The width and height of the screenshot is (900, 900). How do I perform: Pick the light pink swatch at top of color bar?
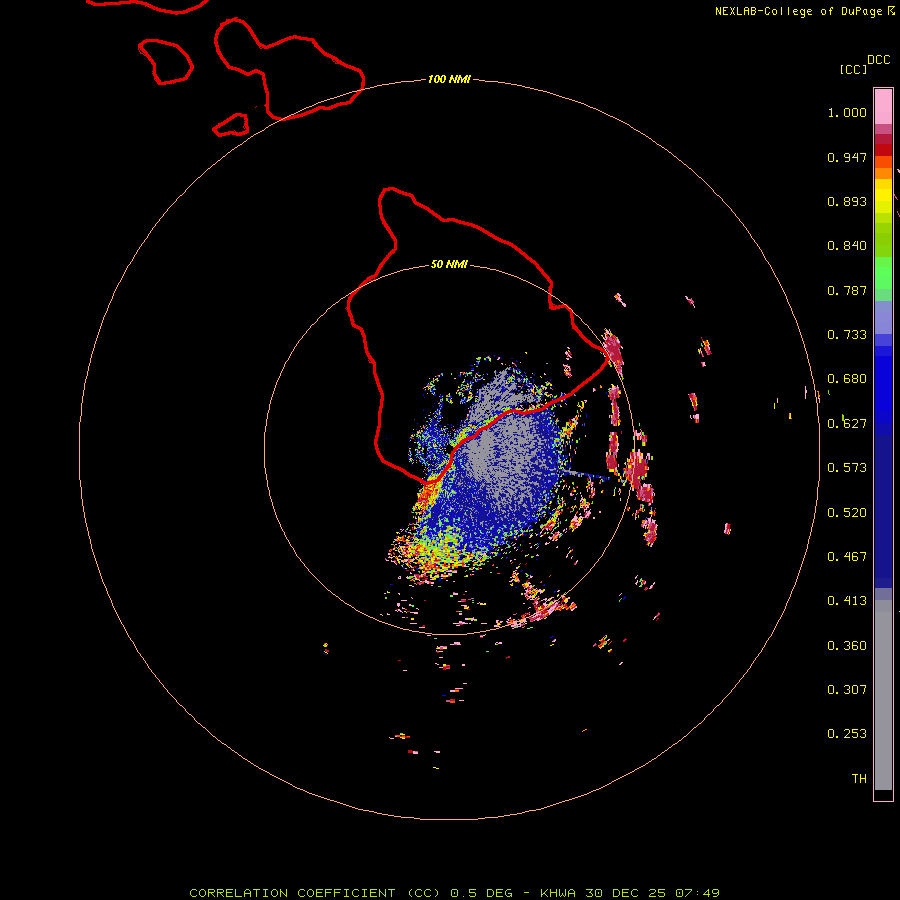883,106
